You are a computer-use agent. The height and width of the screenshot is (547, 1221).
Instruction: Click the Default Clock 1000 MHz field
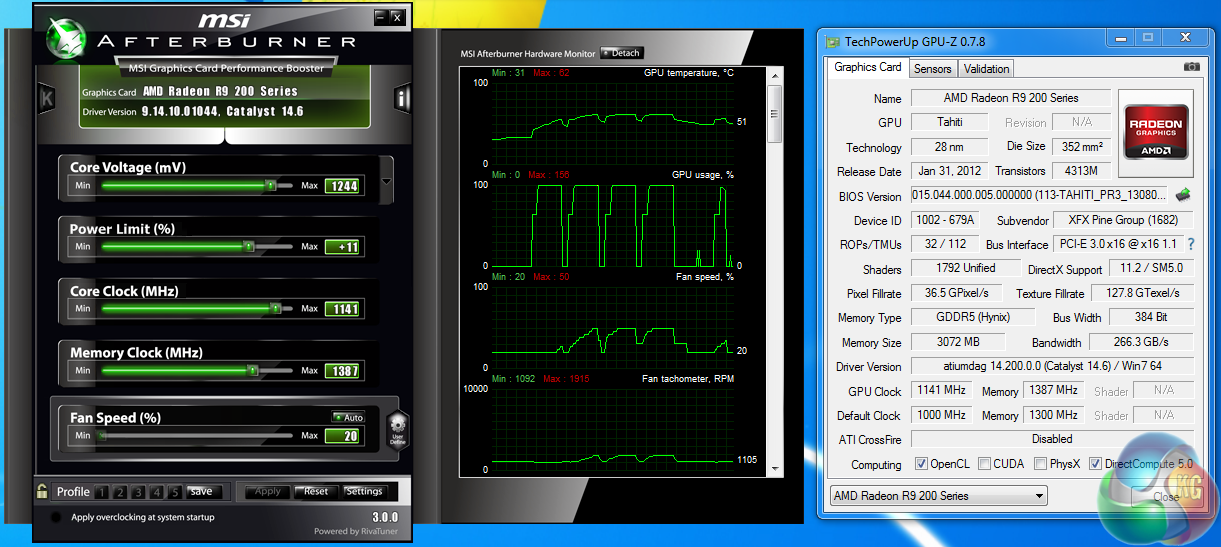coord(942,414)
